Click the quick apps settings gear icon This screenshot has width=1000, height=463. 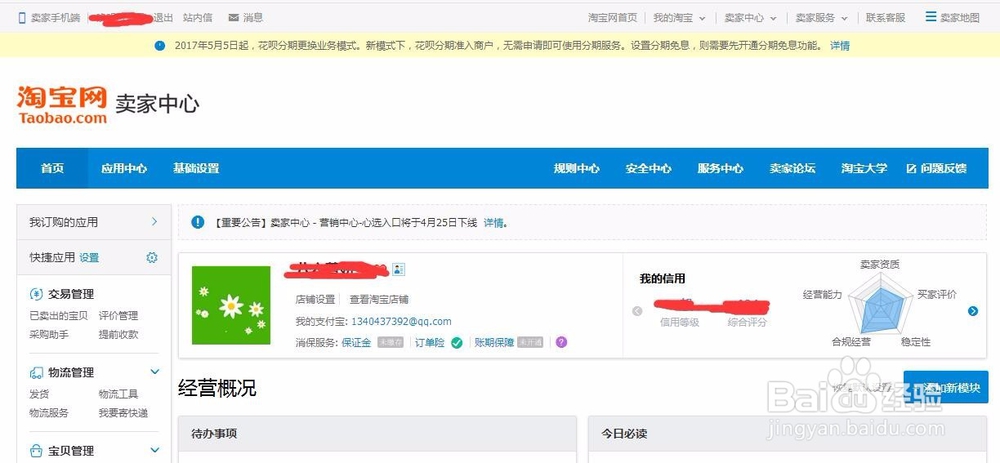pyautogui.click(x=152, y=258)
